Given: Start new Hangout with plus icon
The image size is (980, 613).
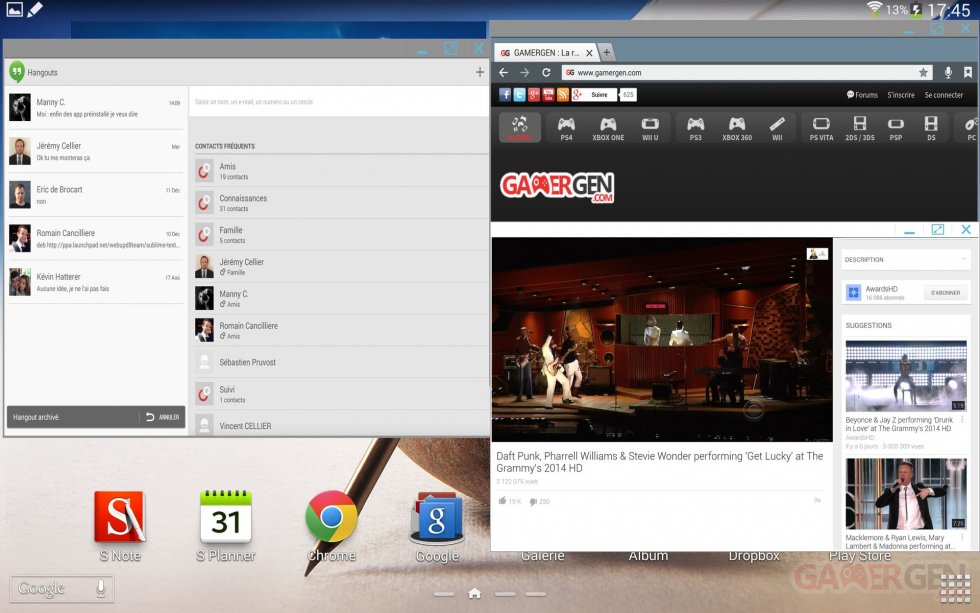Looking at the screenshot, I should click(480, 72).
